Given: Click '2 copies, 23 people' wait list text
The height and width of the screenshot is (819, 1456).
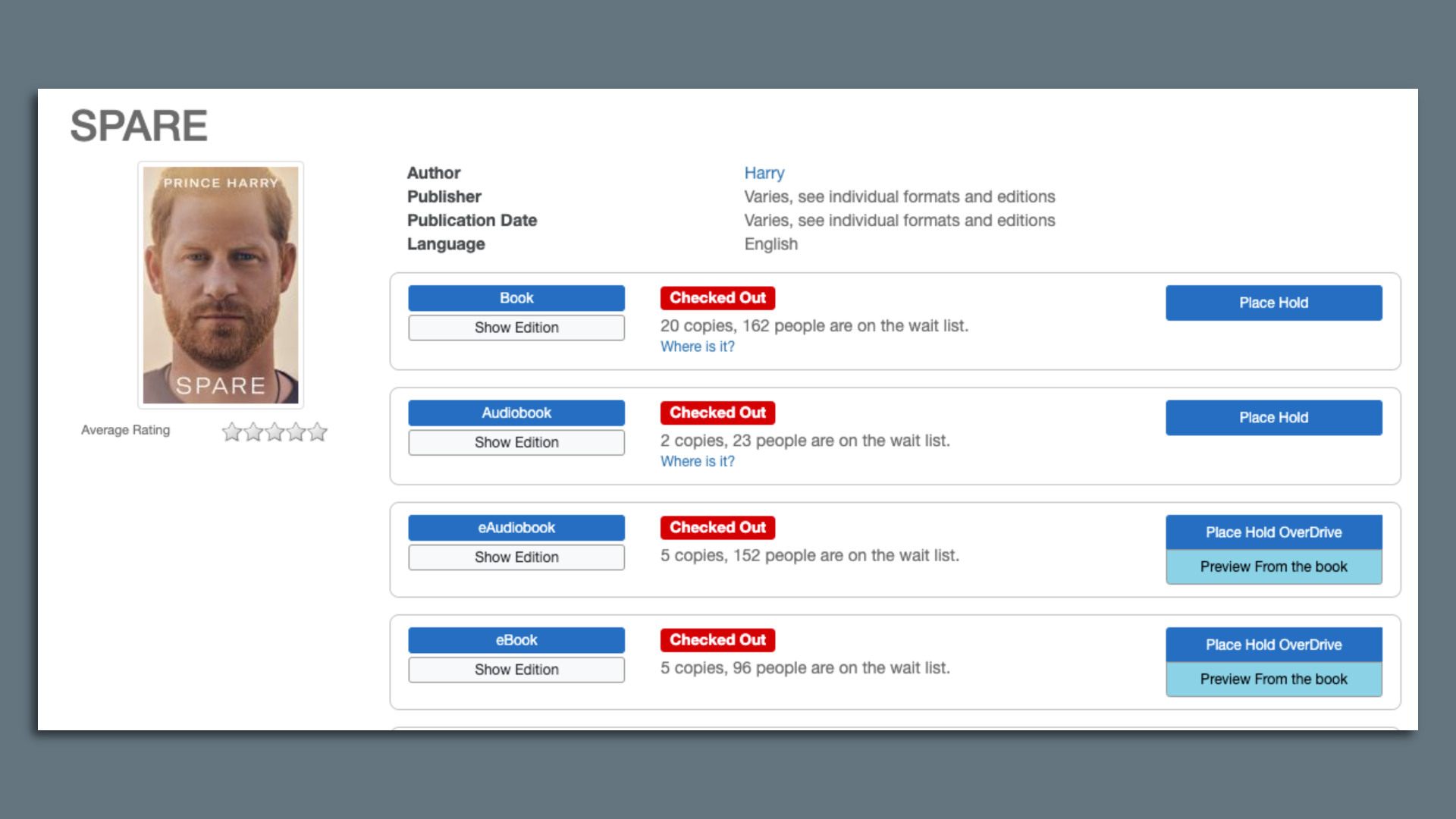Looking at the screenshot, I should [805, 441].
